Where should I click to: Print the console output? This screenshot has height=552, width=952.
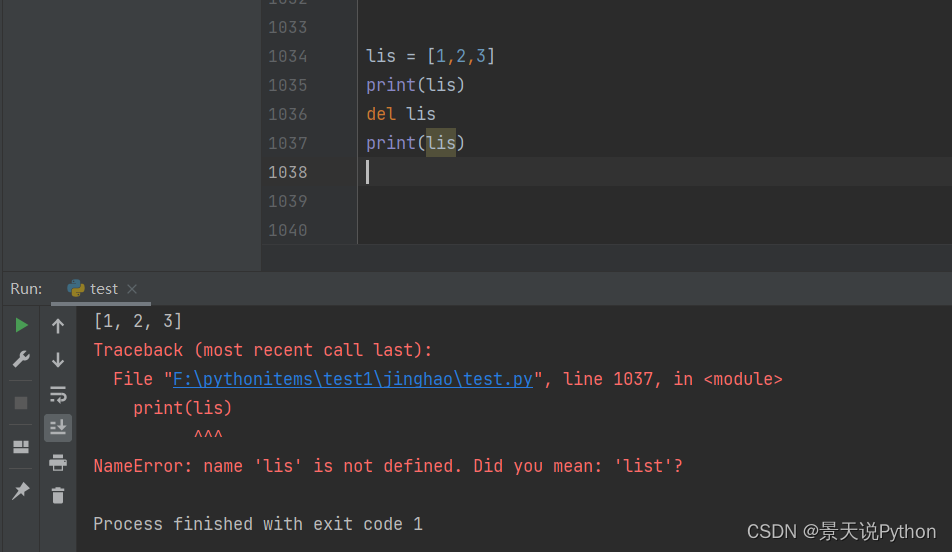[x=58, y=463]
